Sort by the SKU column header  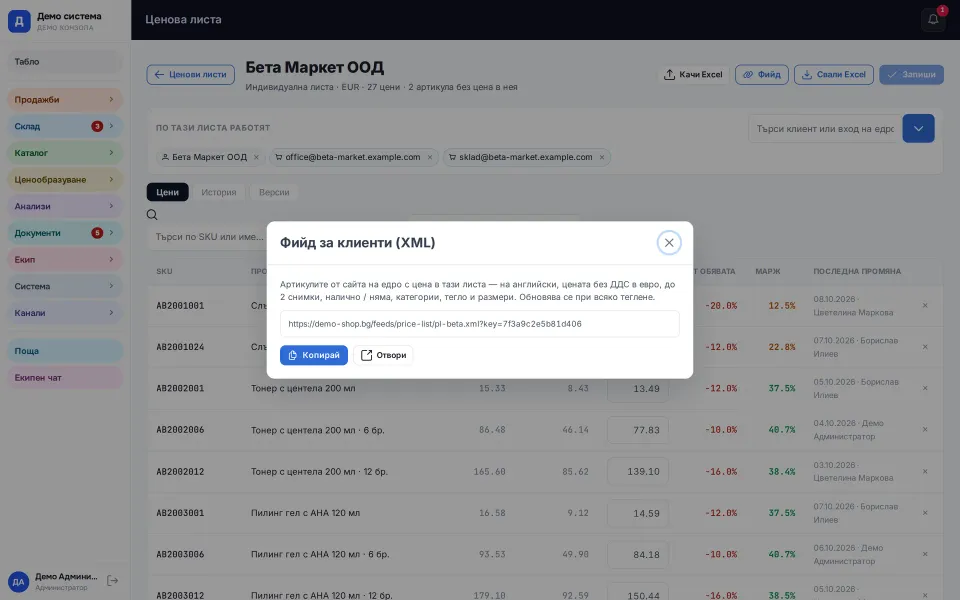pyautogui.click(x=164, y=271)
